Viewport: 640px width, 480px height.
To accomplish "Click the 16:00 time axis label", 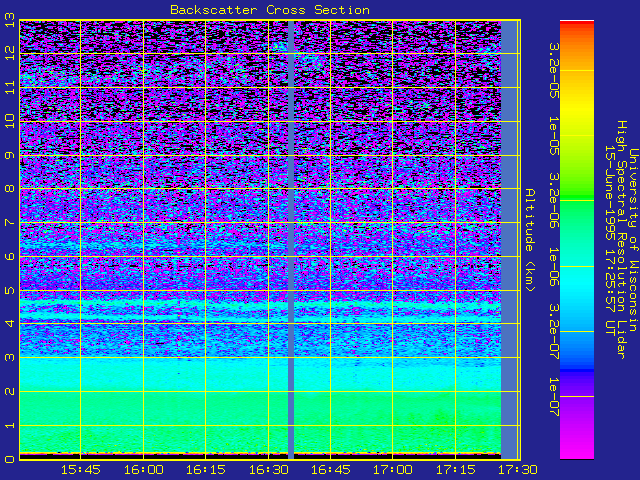I will click(x=143, y=470).
